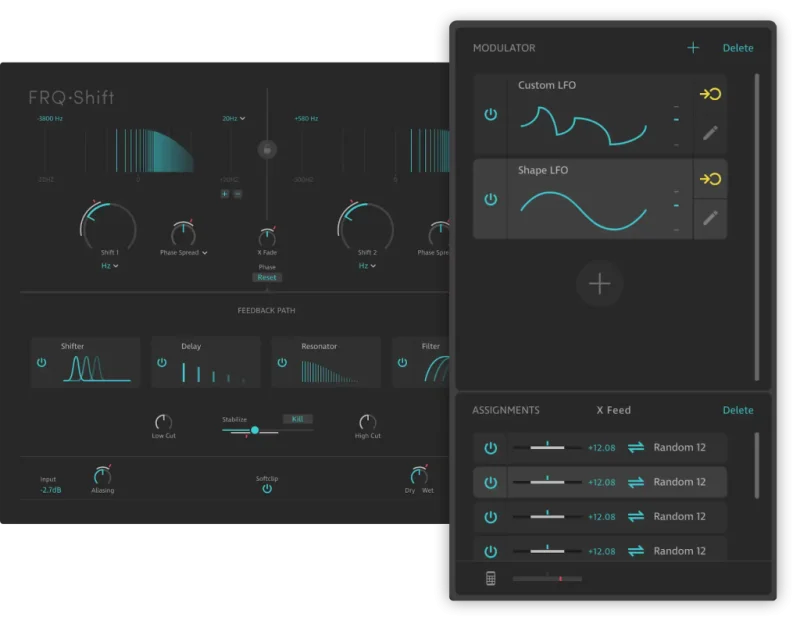
Task: Click the small minus button below spectrum
Action: click(x=237, y=194)
